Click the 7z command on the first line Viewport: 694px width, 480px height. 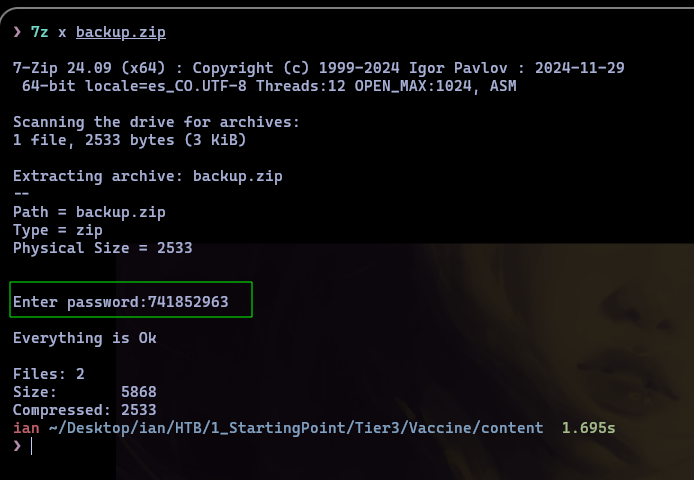38,32
